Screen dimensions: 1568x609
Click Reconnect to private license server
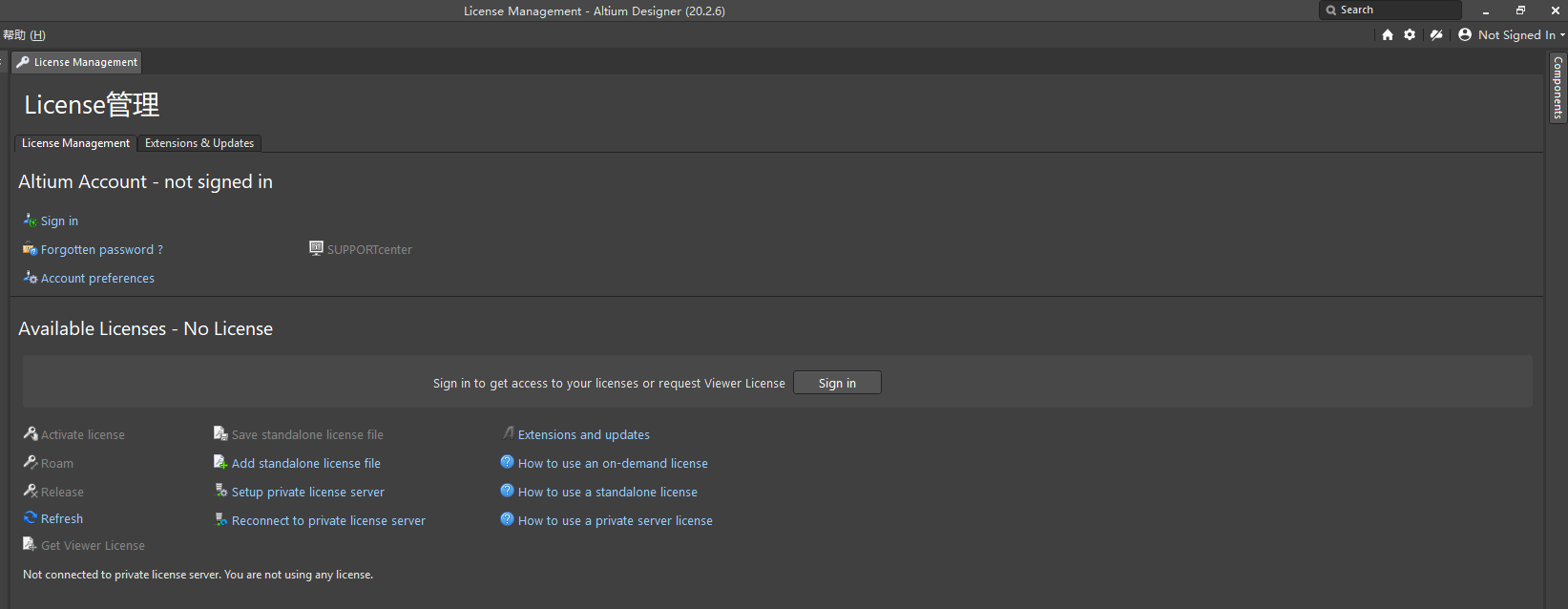coord(328,520)
